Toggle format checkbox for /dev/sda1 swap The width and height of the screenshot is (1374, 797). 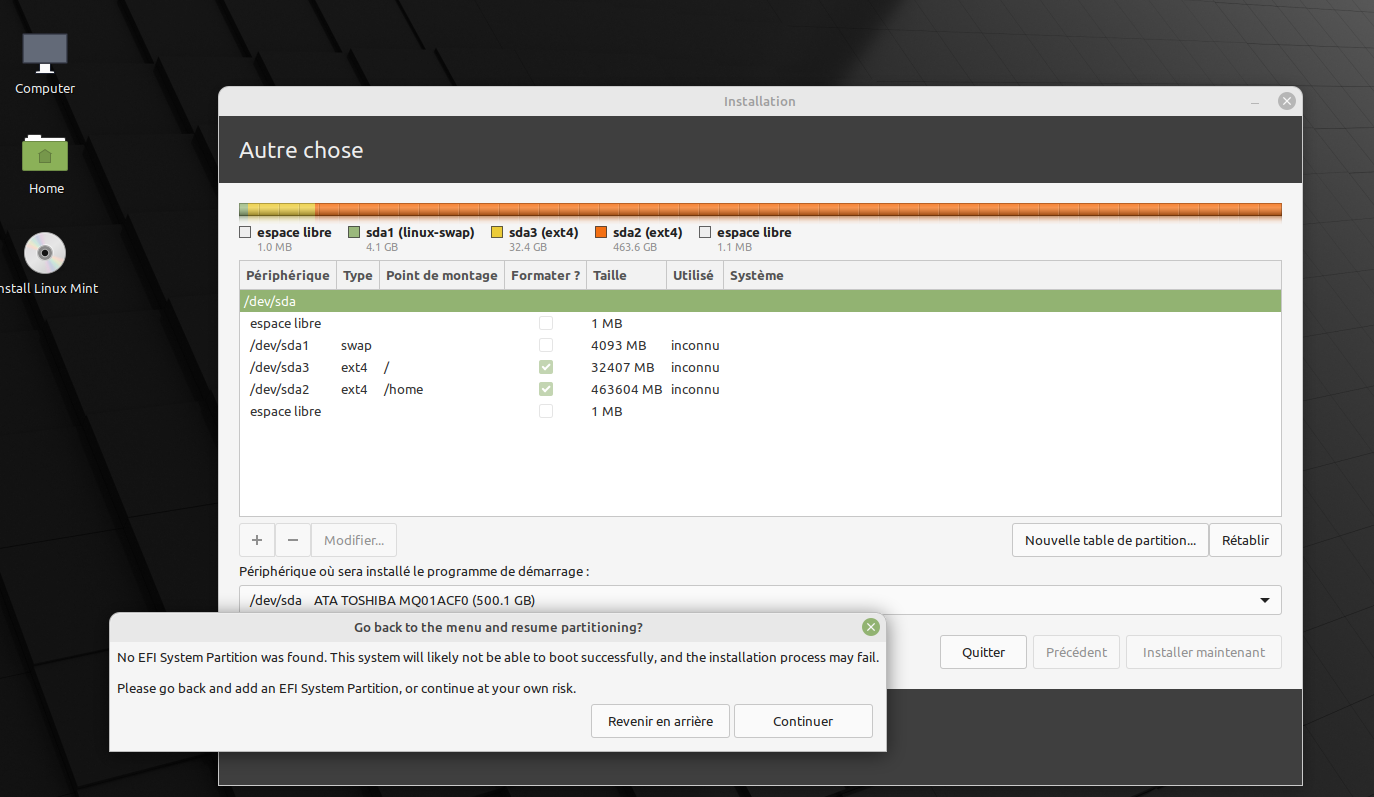(545, 345)
